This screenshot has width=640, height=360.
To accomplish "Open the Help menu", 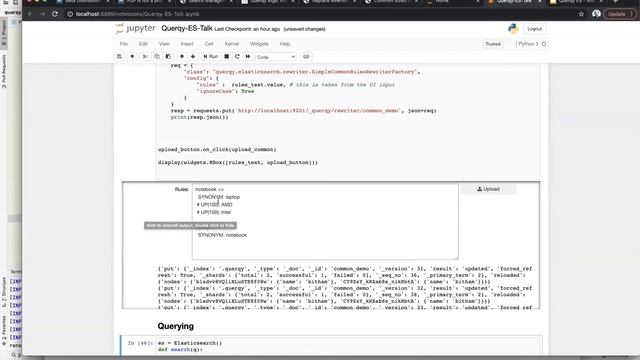I will [285, 44].
